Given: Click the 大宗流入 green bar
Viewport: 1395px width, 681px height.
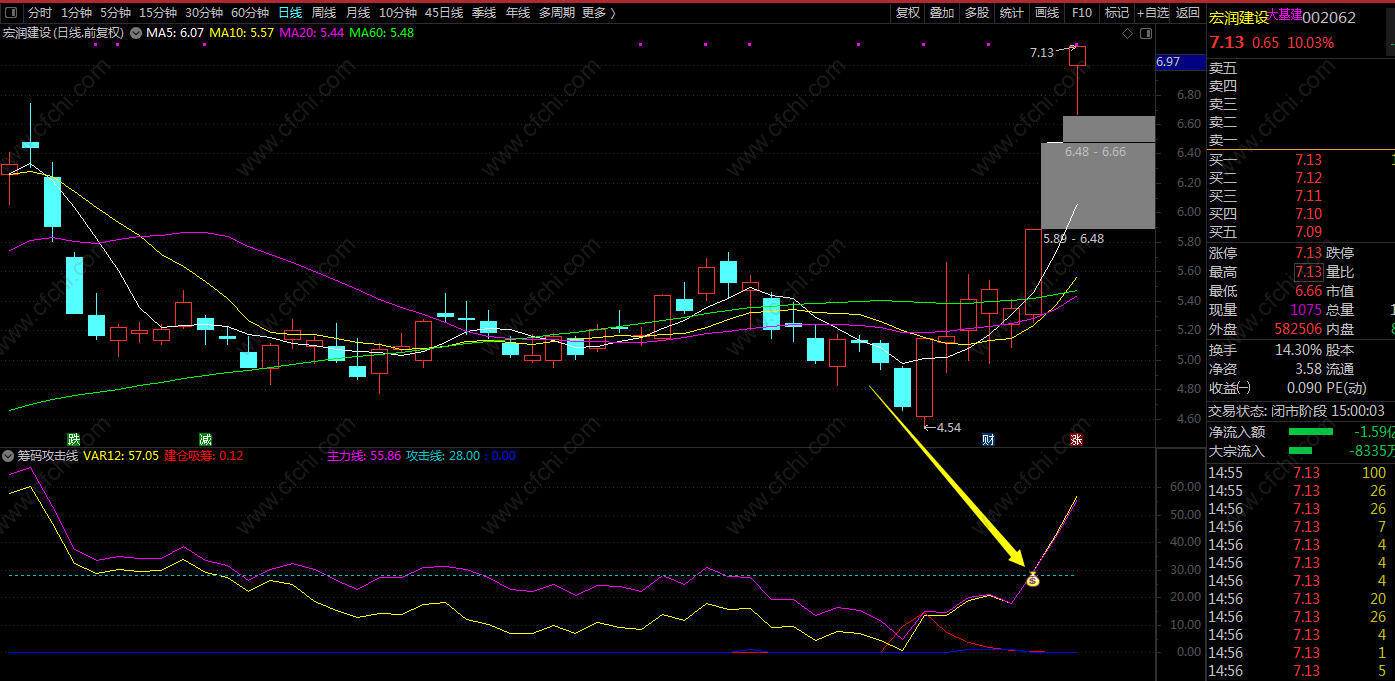Looking at the screenshot, I should tap(1299, 450).
